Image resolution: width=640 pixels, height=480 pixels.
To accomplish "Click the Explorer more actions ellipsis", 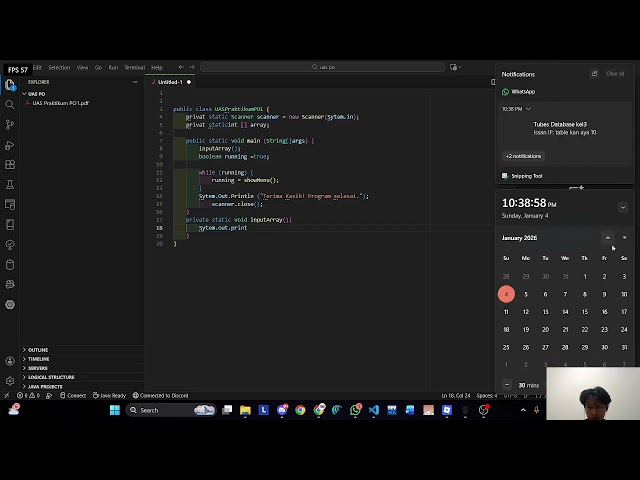I will pyautogui.click(x=135, y=82).
